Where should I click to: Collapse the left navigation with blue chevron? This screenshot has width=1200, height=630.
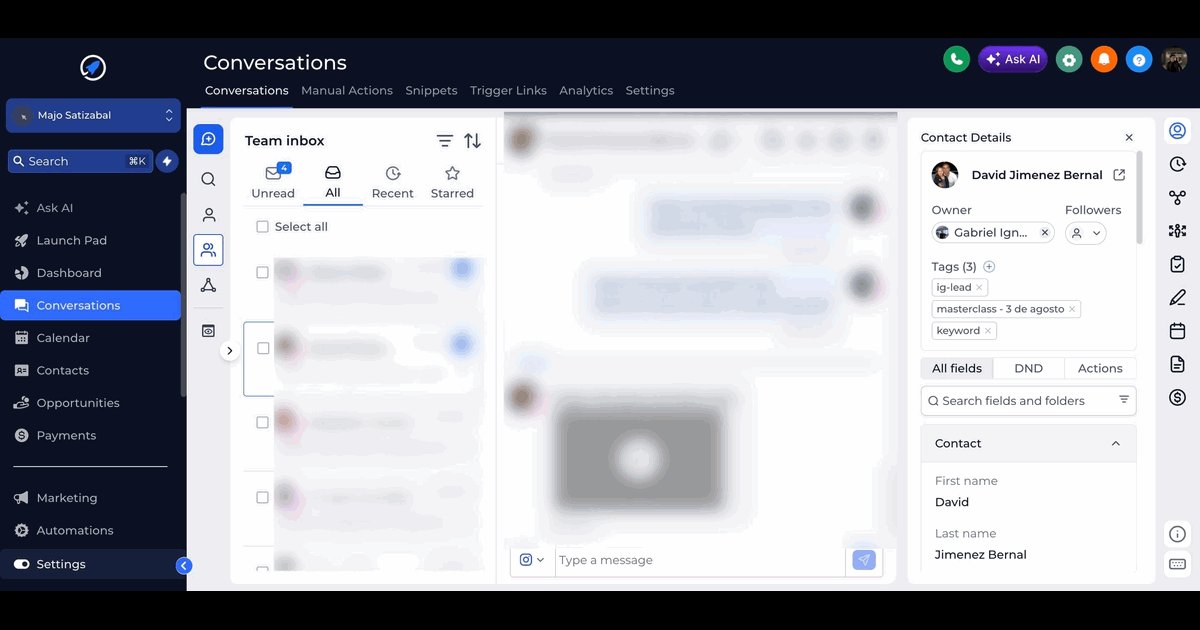pyautogui.click(x=184, y=566)
